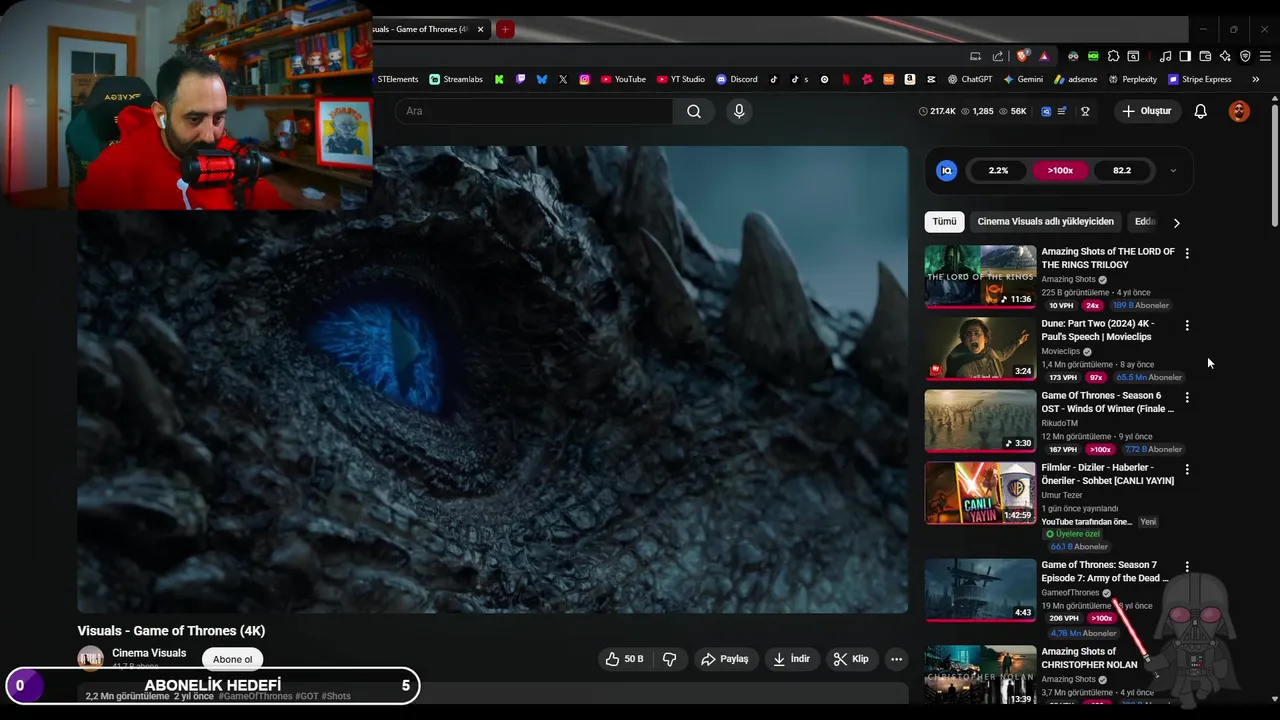Click the music note playlist icon in toolbar
Viewport: 1280px width, 720px height.
1165,56
